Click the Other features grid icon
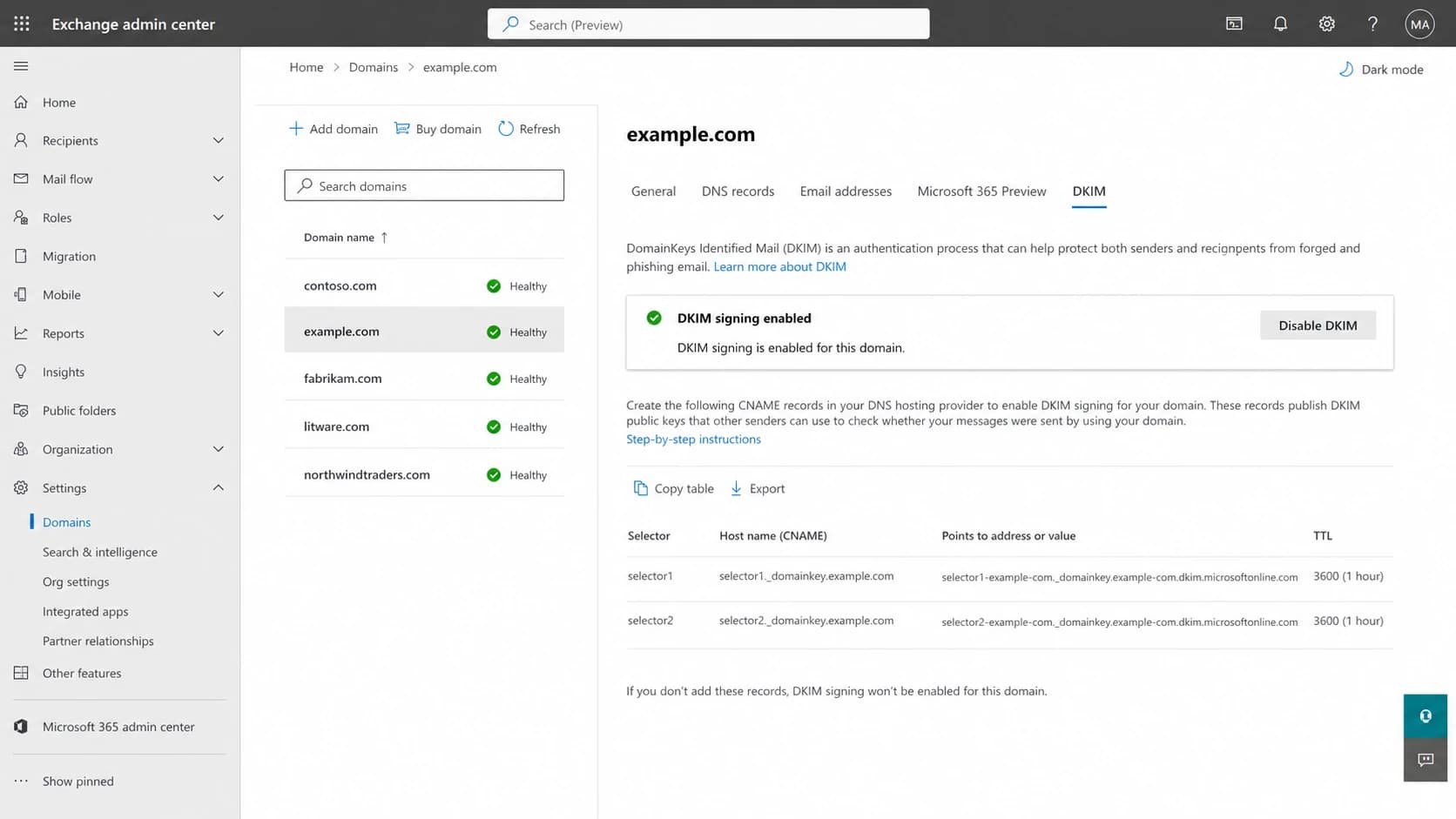The height and width of the screenshot is (819, 1456). point(21,673)
